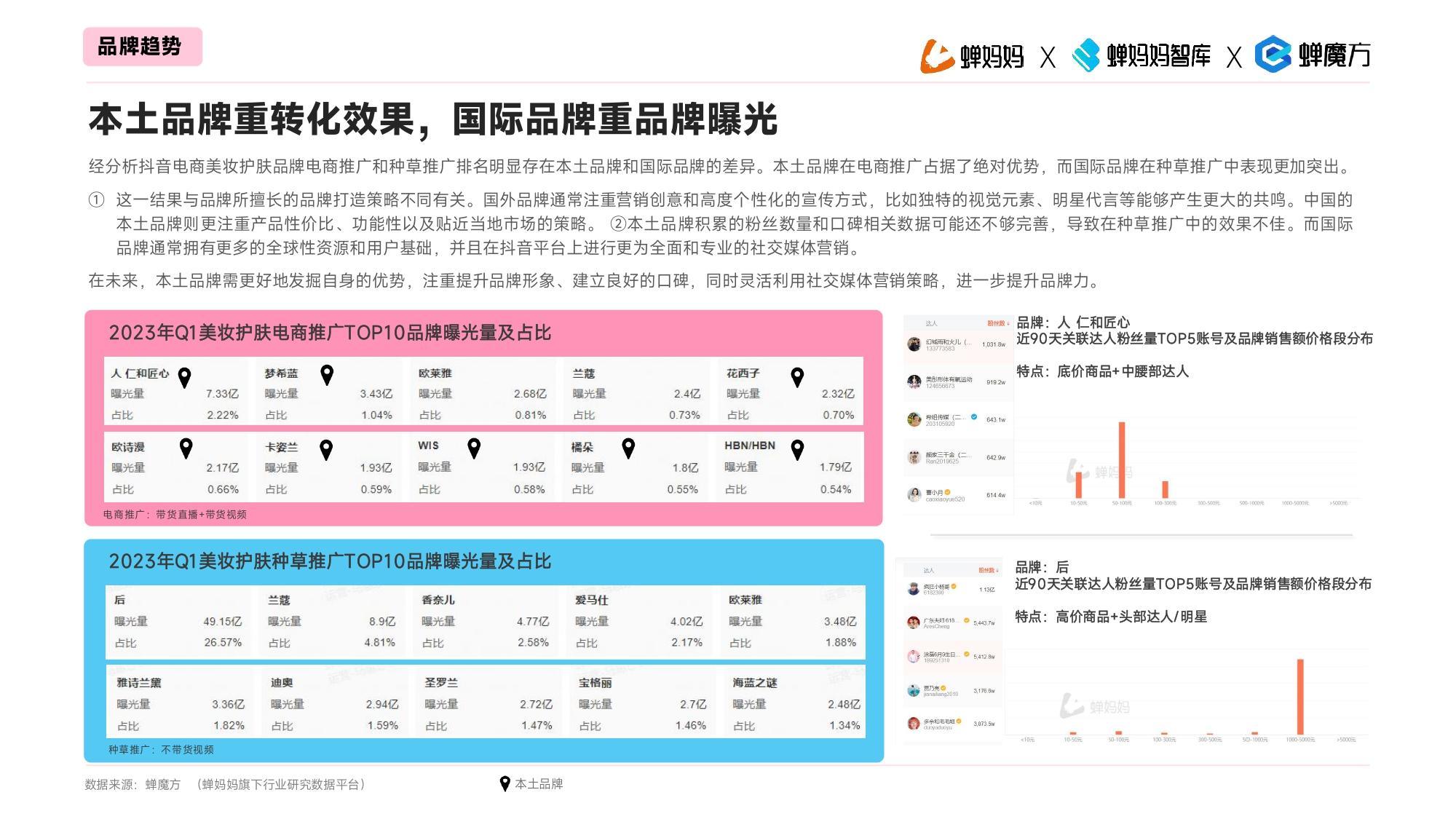
Task: Click 特点：高价商品+头部达人/明星 text
Action: click(1111, 617)
